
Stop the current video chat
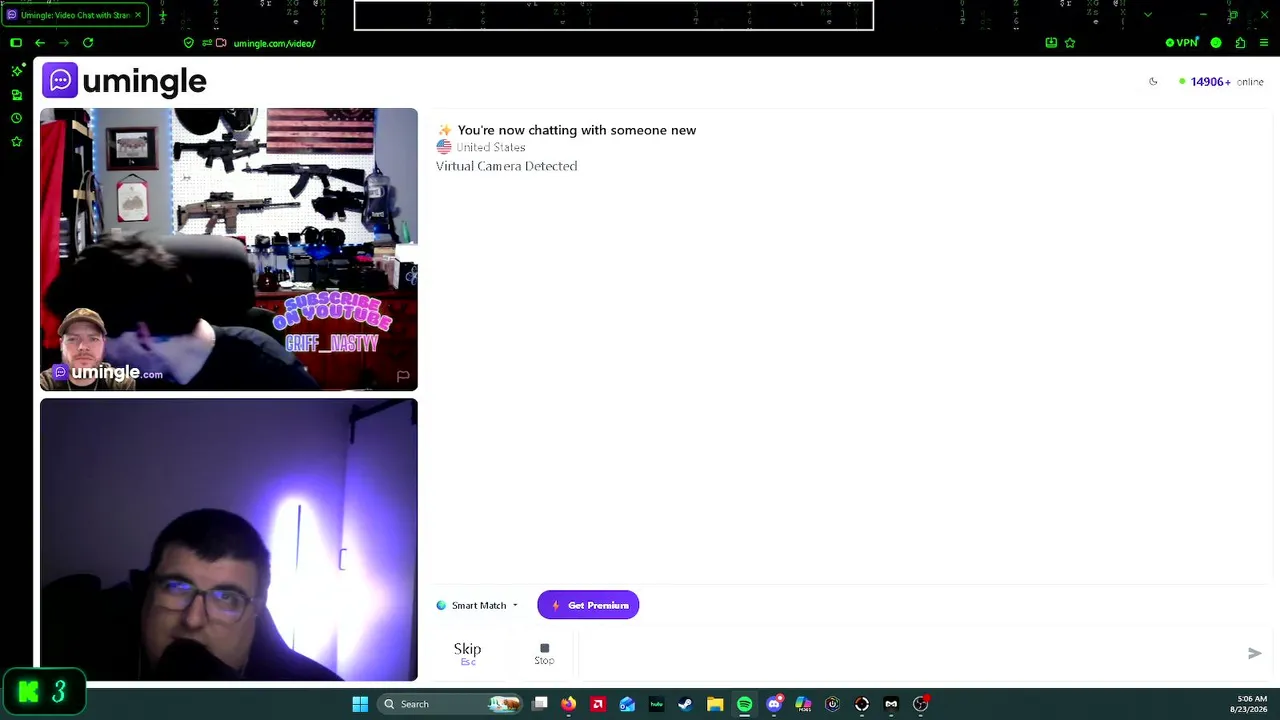(544, 654)
